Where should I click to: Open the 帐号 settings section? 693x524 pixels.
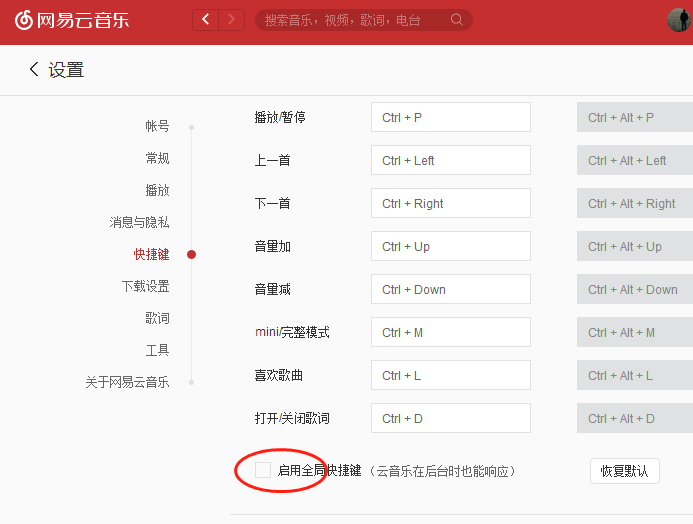(x=157, y=126)
